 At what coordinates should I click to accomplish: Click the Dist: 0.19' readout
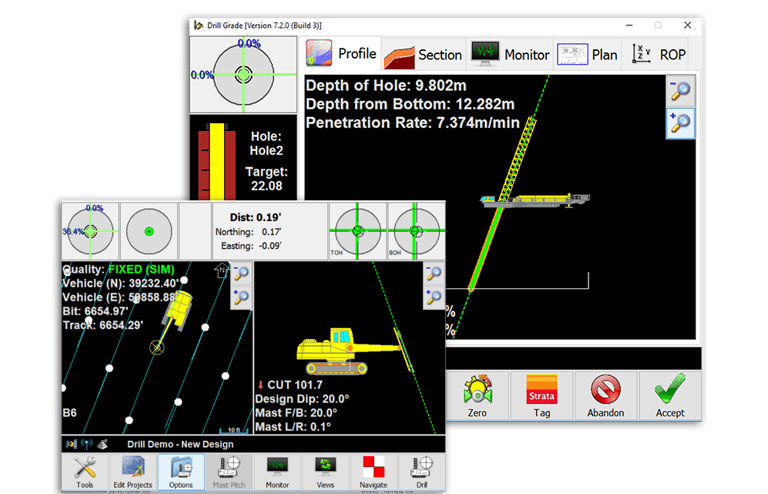coord(255,217)
